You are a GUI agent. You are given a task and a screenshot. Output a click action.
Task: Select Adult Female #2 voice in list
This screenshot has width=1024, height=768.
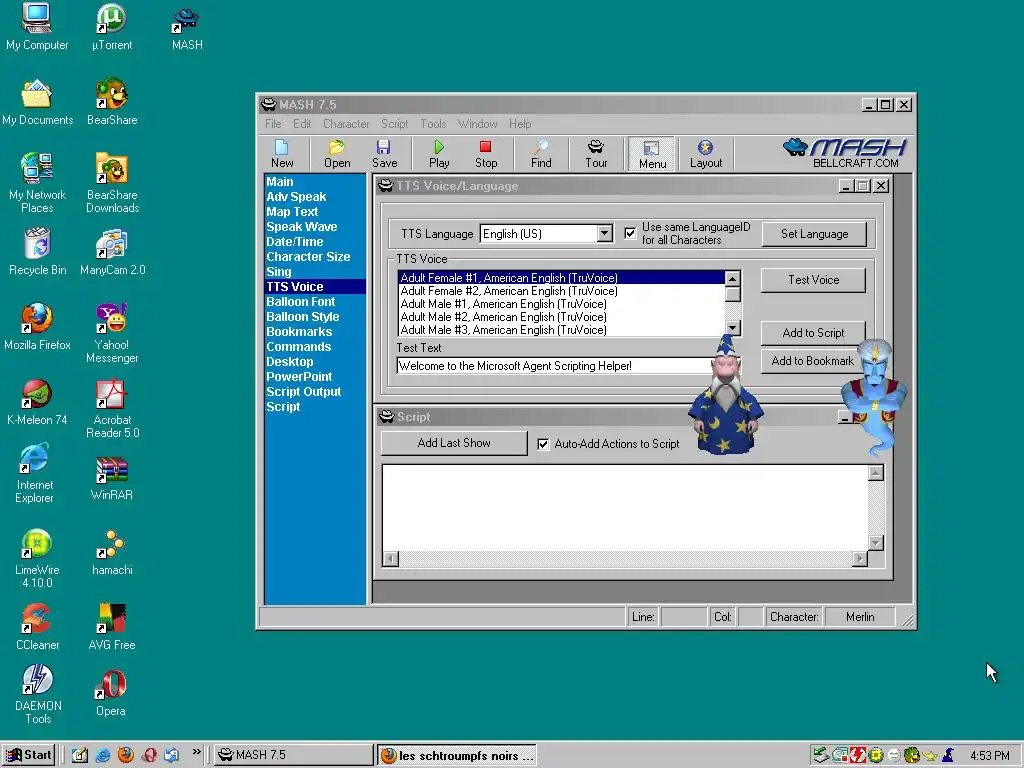point(561,291)
